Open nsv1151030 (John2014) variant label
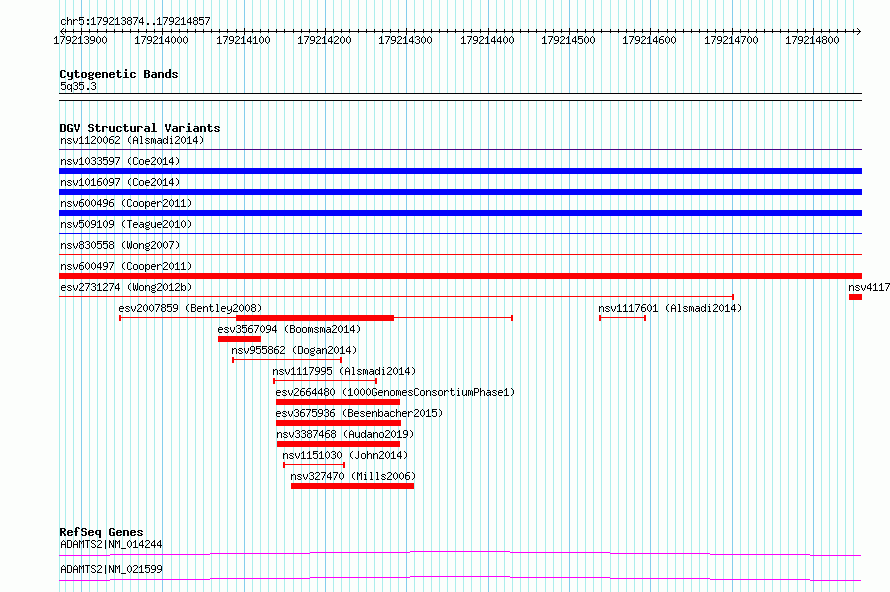The width and height of the screenshot is (890, 592). pos(345,455)
